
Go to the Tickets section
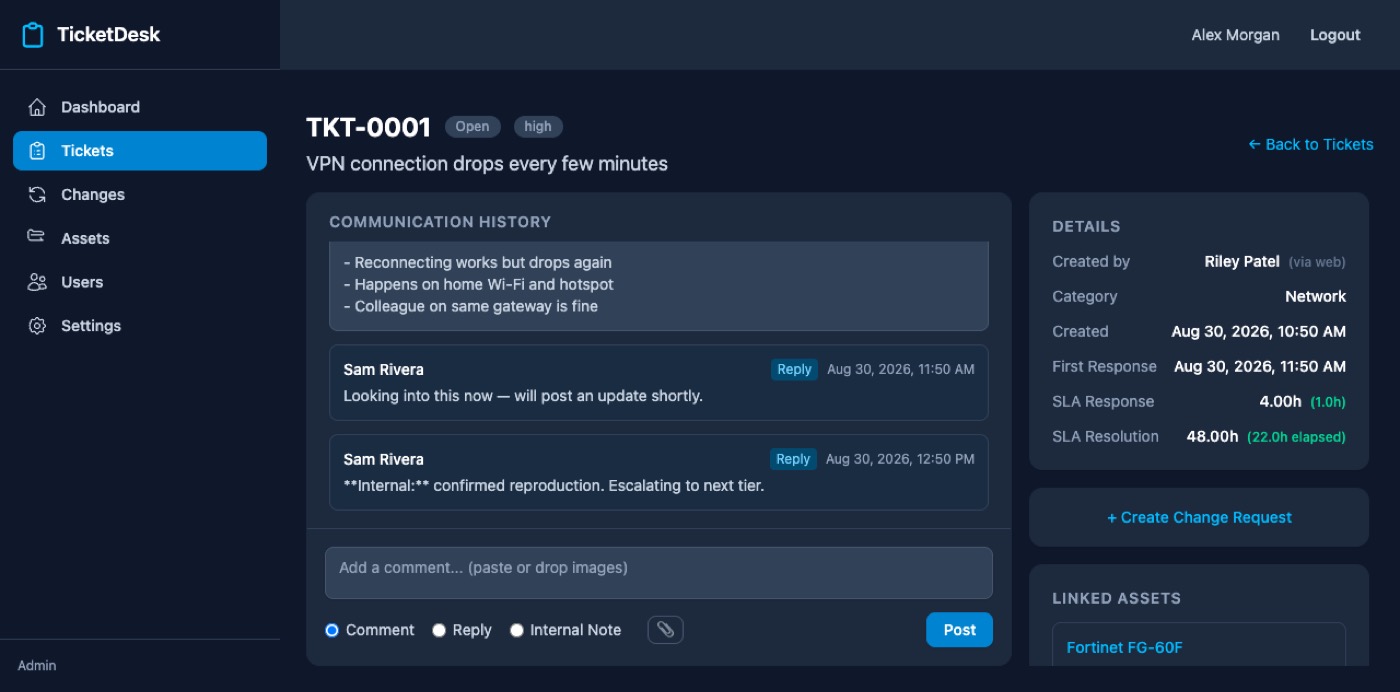coord(140,151)
